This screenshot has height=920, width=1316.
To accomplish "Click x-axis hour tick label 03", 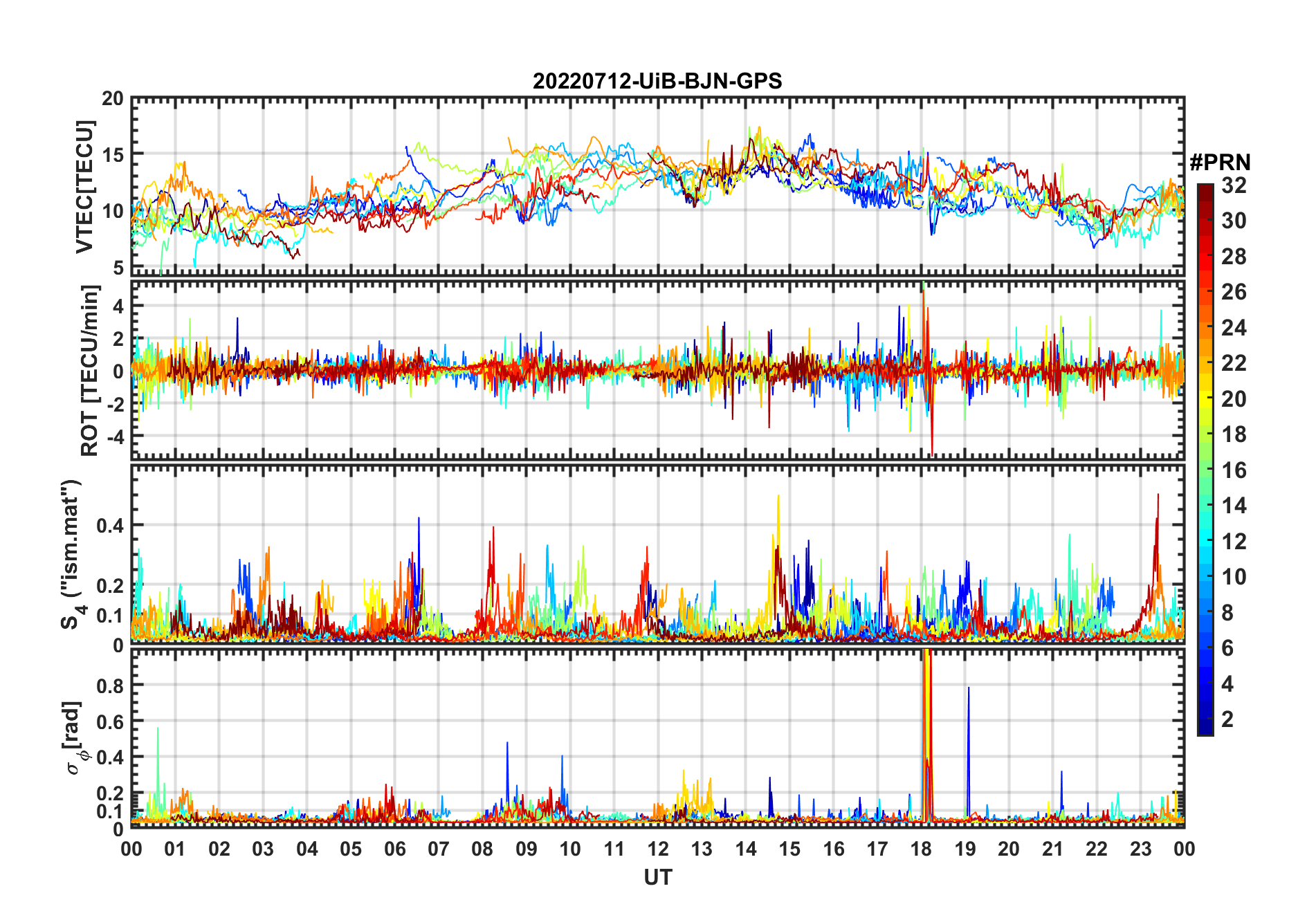I will (x=263, y=849).
